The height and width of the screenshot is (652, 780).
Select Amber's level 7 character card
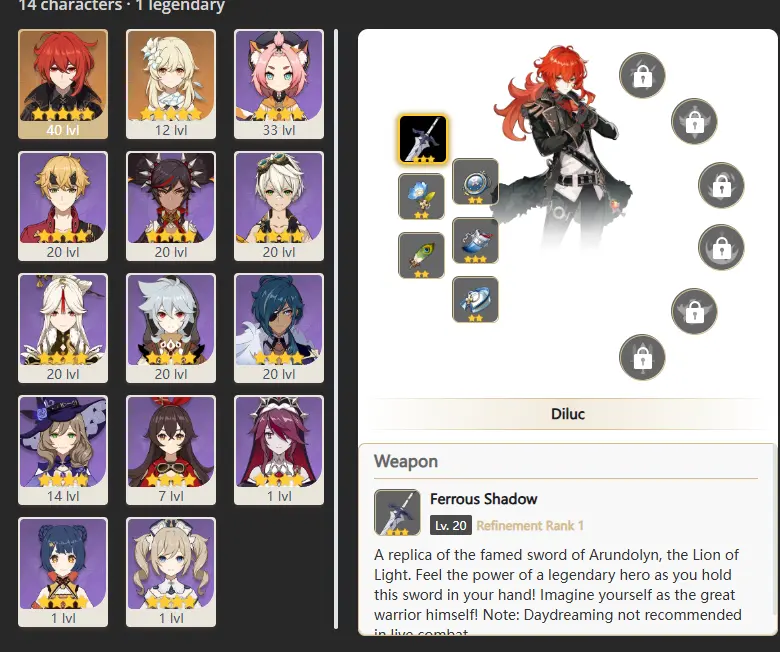(171, 450)
